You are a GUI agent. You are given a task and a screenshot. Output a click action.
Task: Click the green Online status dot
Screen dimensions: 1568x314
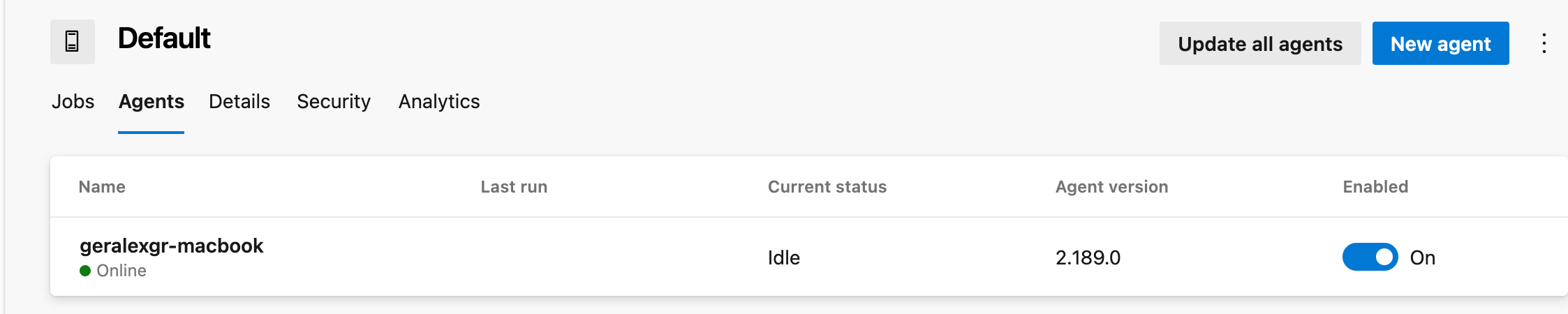(85, 271)
